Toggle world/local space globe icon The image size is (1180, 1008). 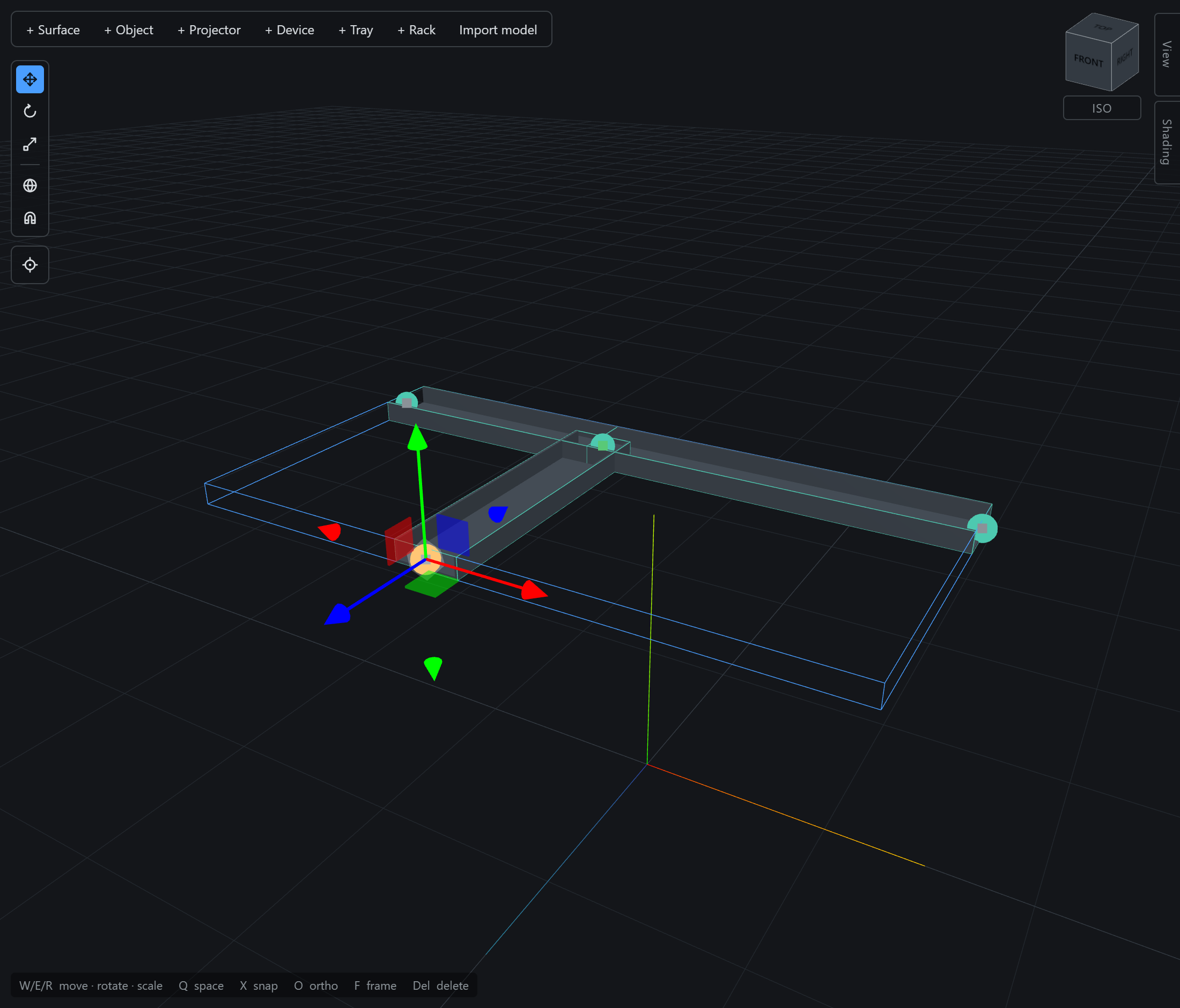30,186
